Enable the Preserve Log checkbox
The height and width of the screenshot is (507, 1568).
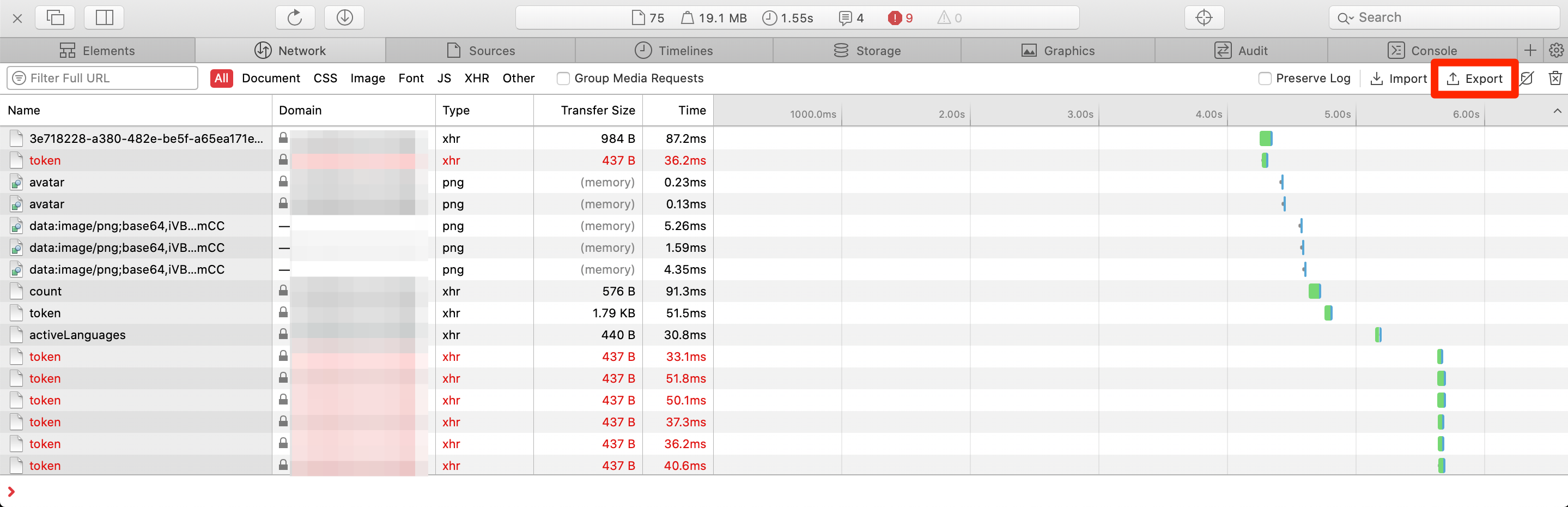click(1264, 79)
